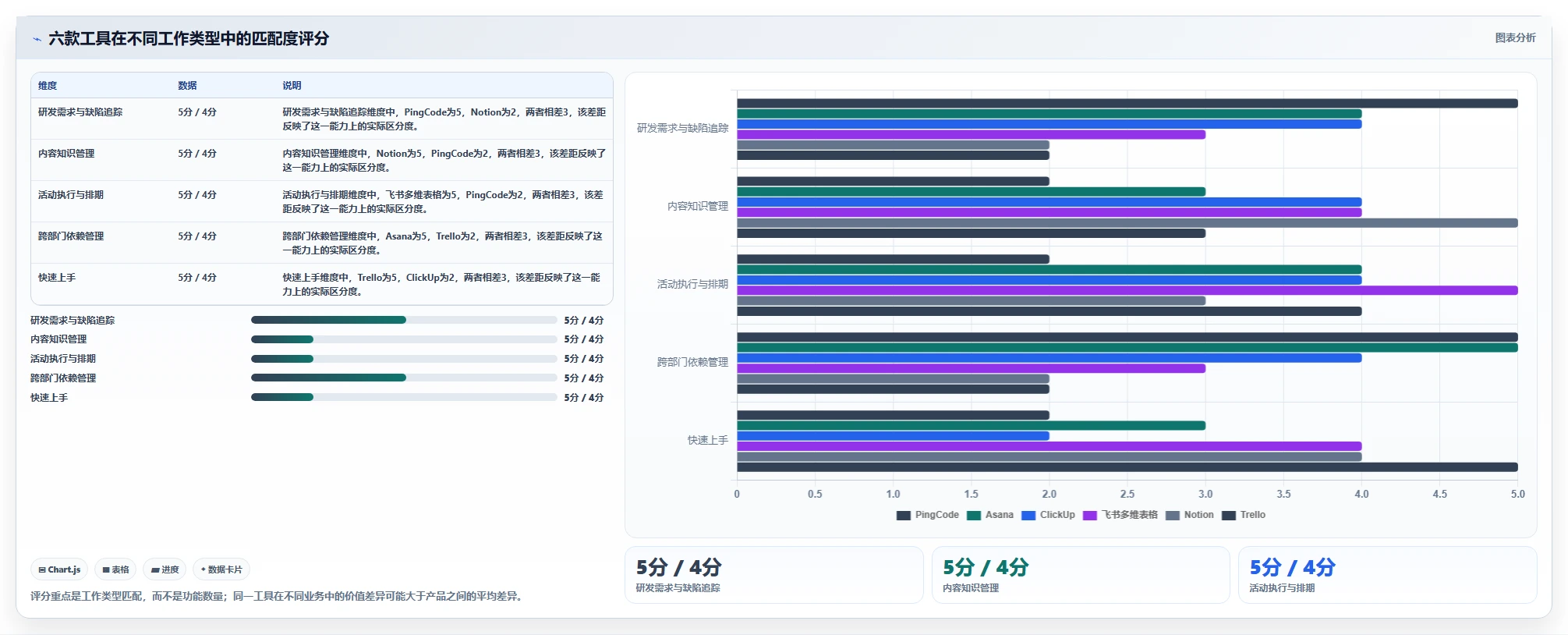The width and height of the screenshot is (1568, 635).
Task: Select the Chart.js tag
Action: tap(59, 569)
